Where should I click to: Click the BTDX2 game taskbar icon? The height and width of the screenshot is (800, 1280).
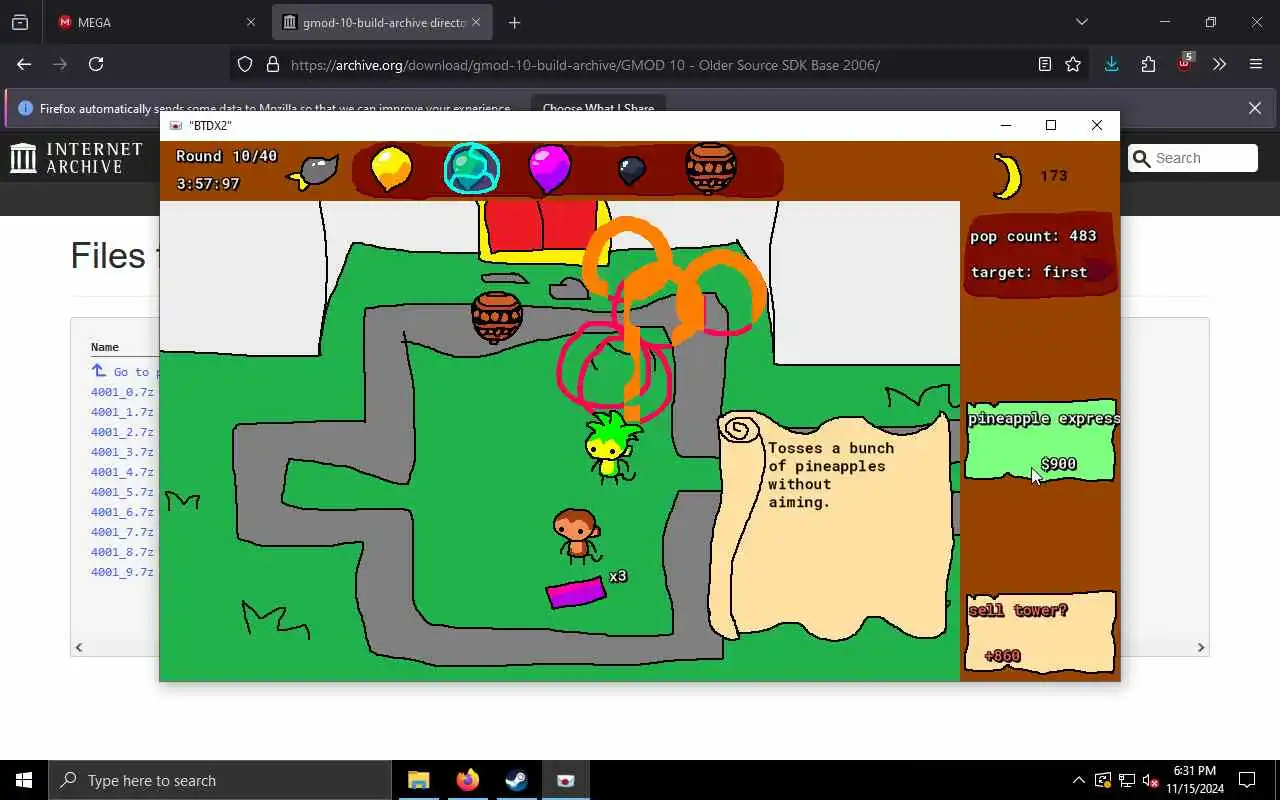tap(565, 780)
